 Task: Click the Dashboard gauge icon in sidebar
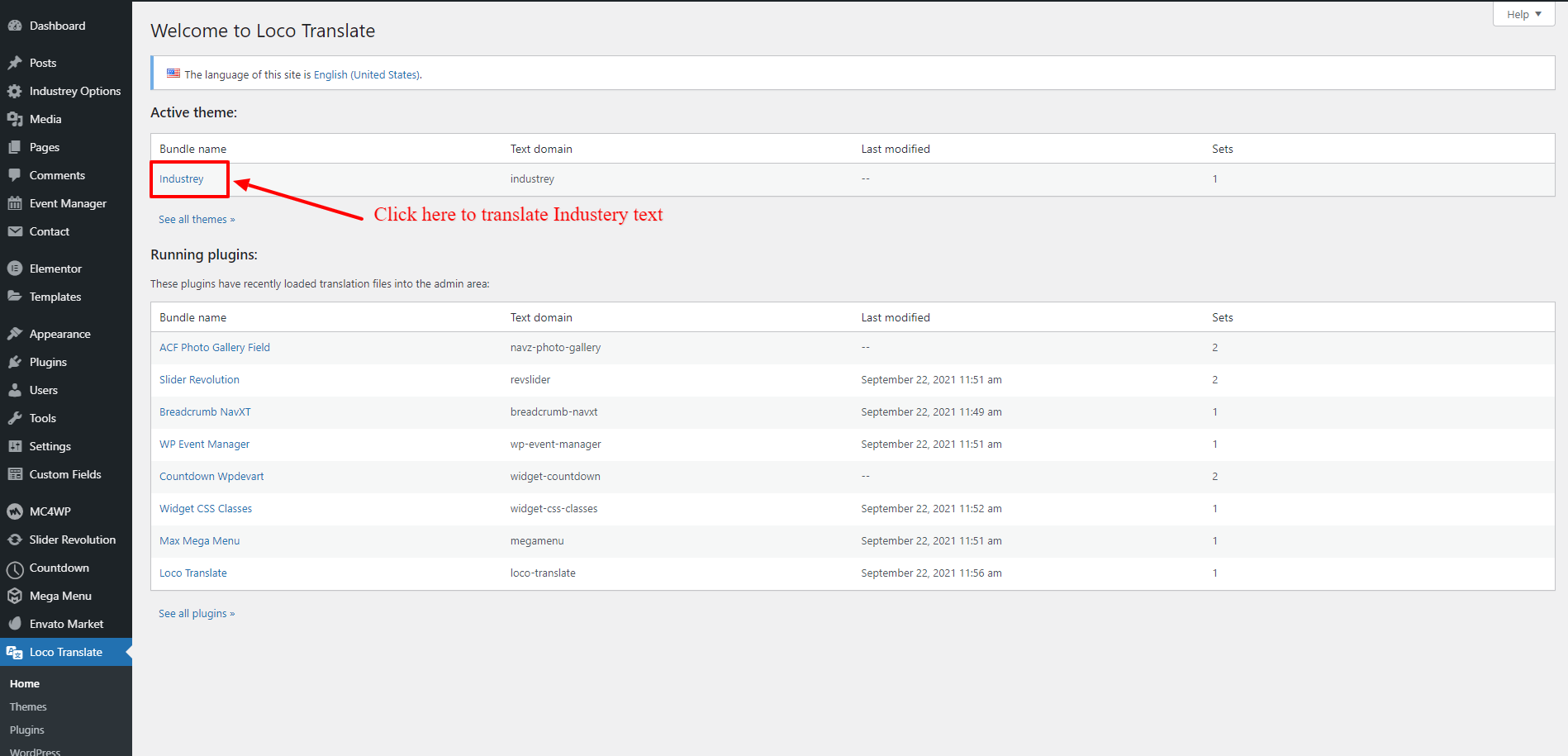point(15,26)
